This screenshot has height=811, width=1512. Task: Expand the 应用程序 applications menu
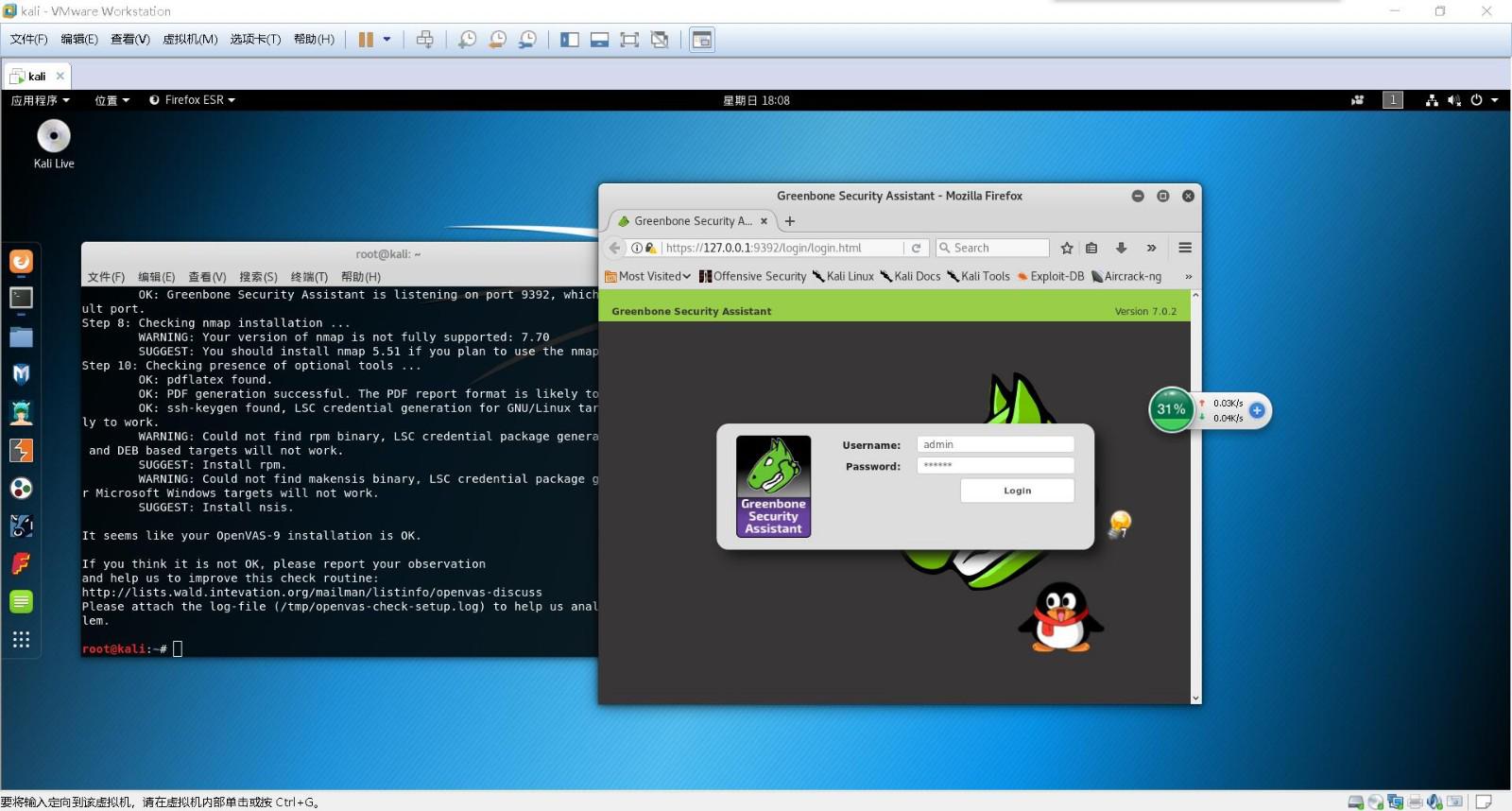pyautogui.click(x=41, y=100)
